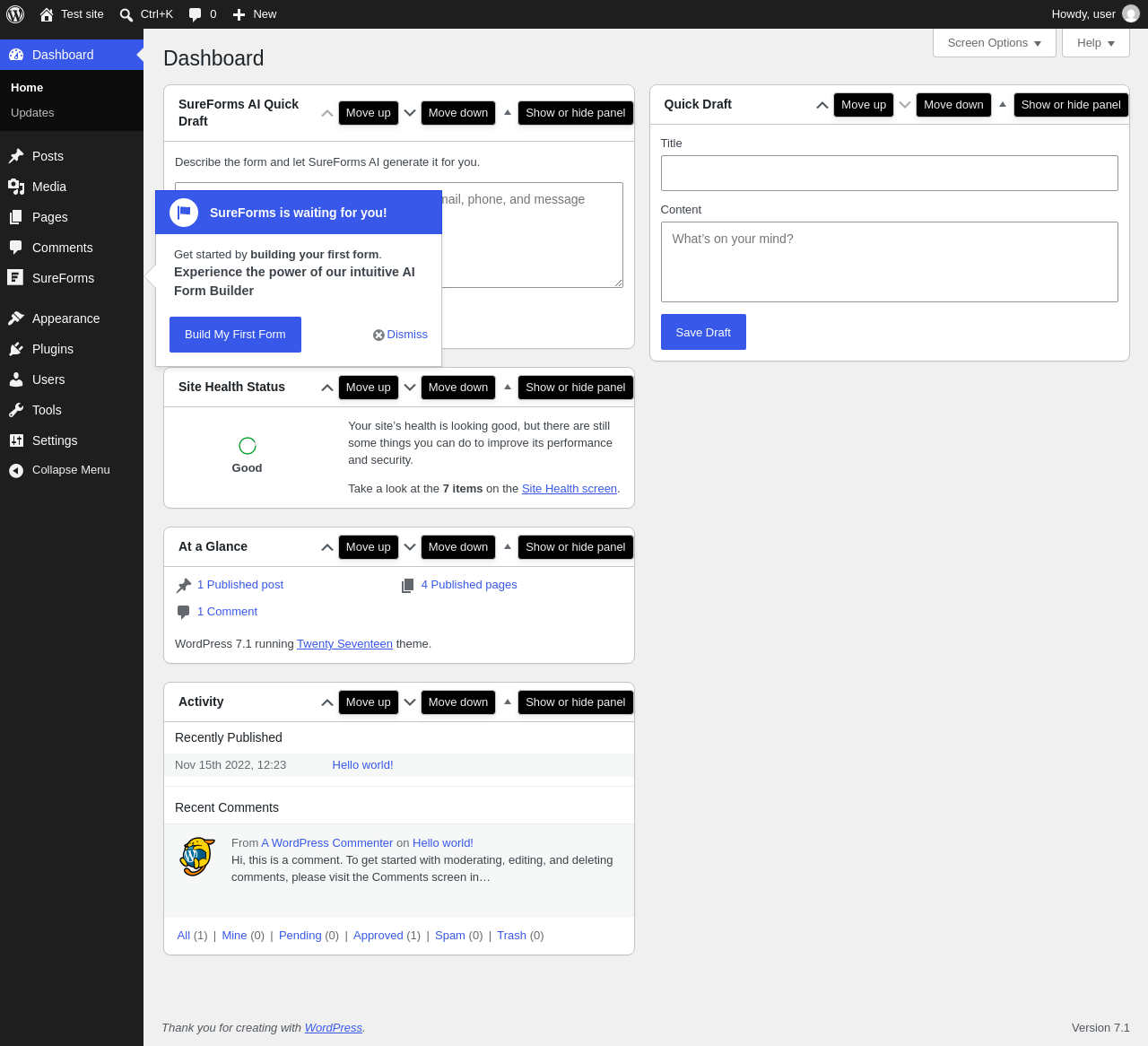Screen dimensions: 1148x1046
Task: Filter comments by Approved
Action: coord(378,936)
